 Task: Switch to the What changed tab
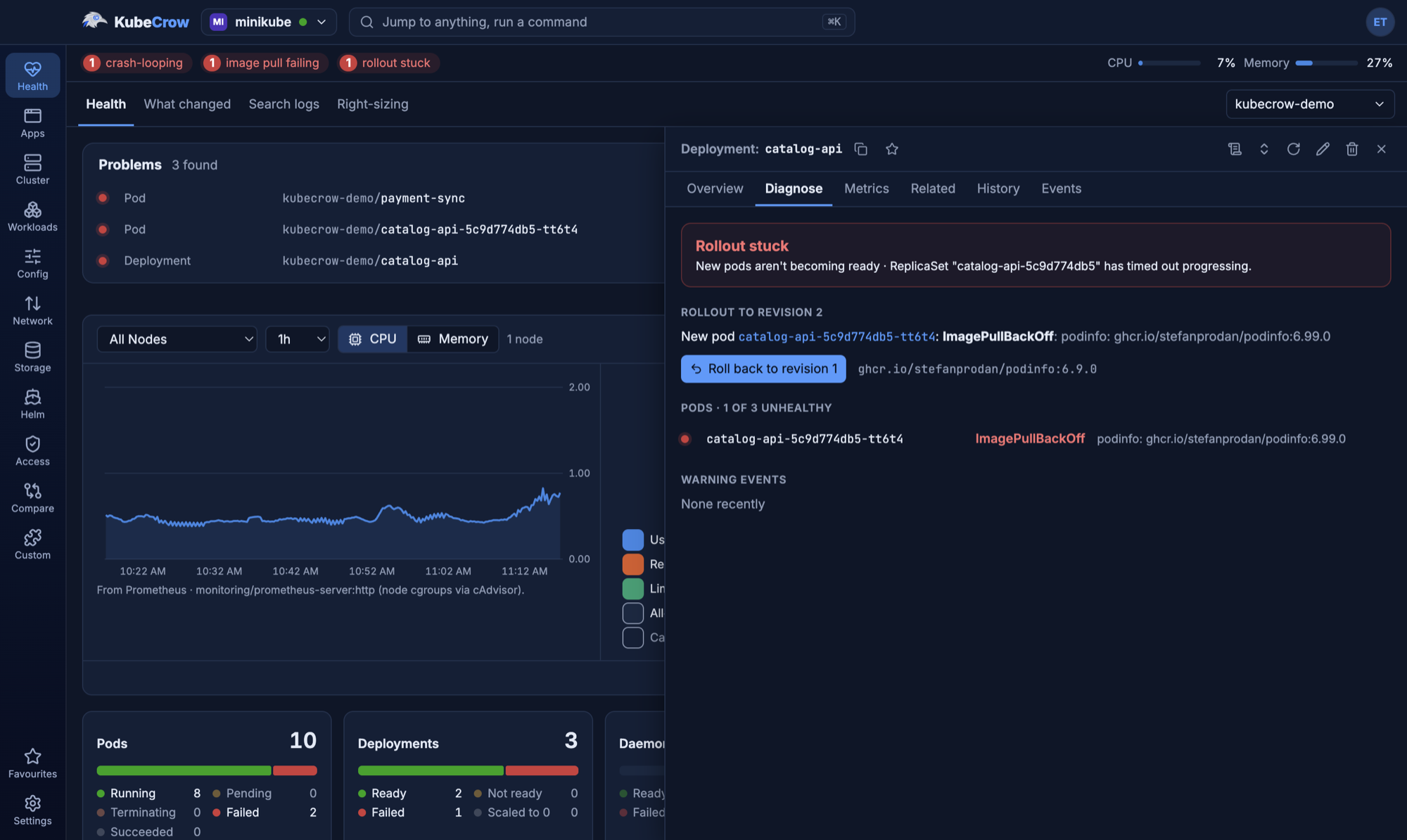pos(187,104)
